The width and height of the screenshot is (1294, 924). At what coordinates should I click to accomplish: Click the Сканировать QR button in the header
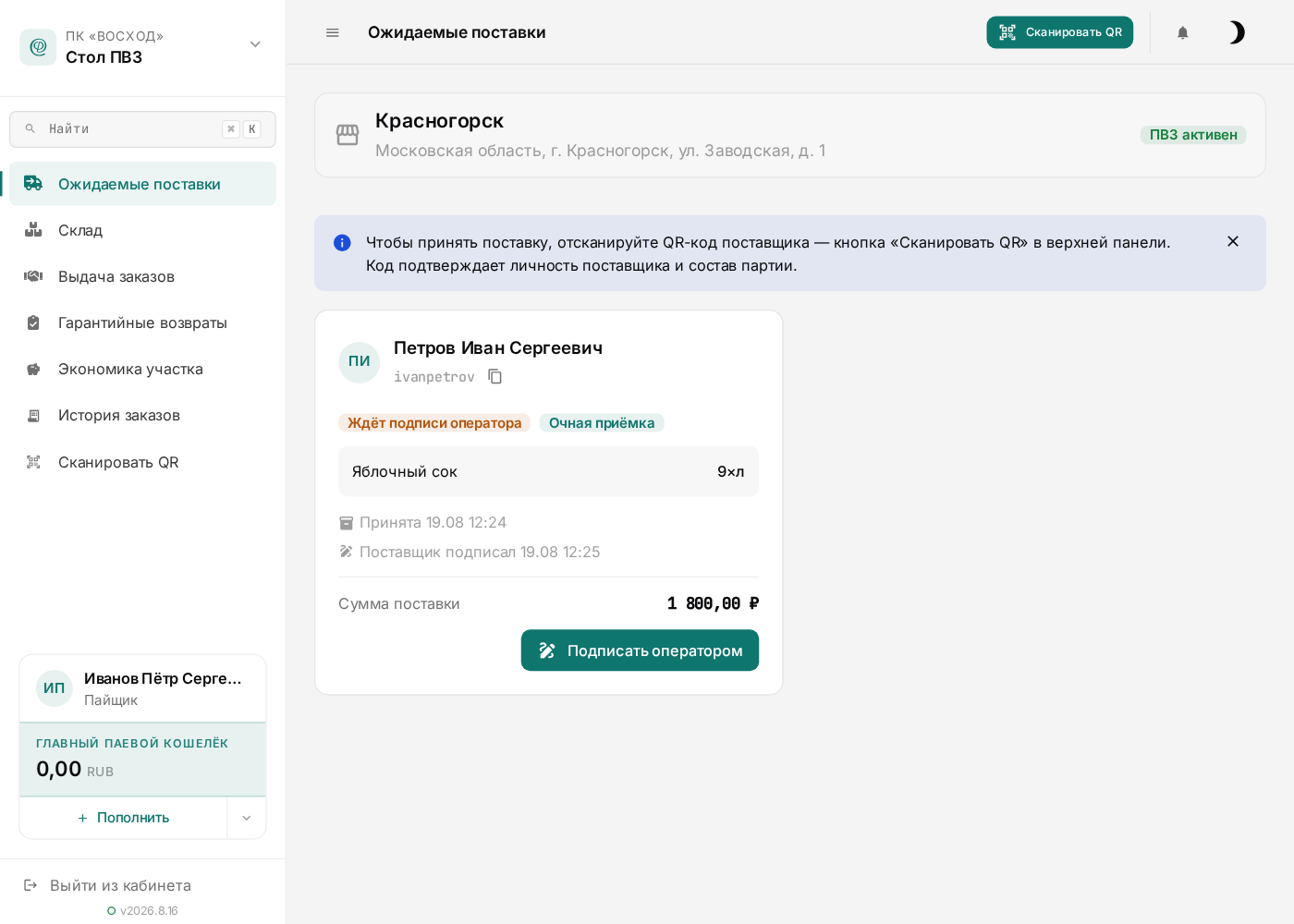click(1059, 32)
